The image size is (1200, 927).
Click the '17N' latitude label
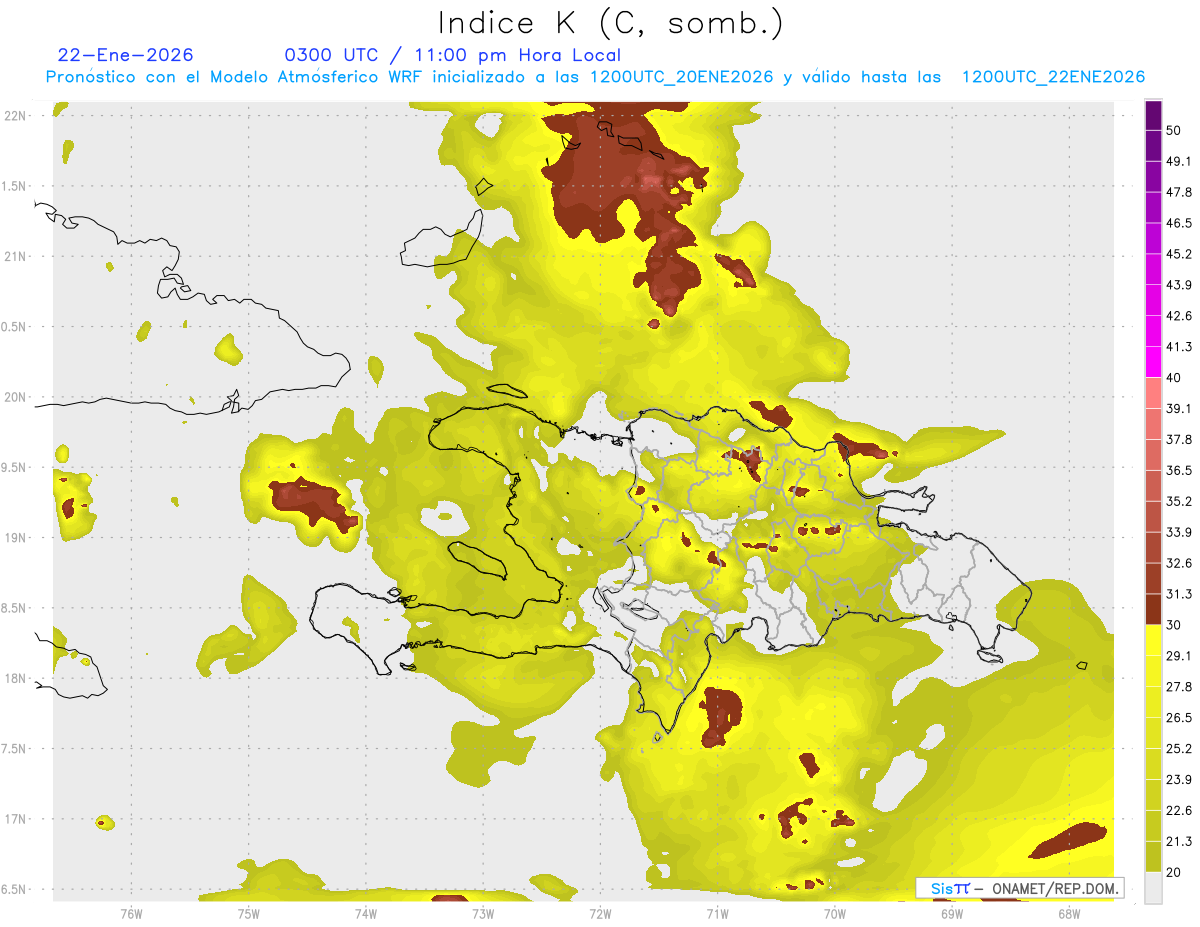point(15,819)
